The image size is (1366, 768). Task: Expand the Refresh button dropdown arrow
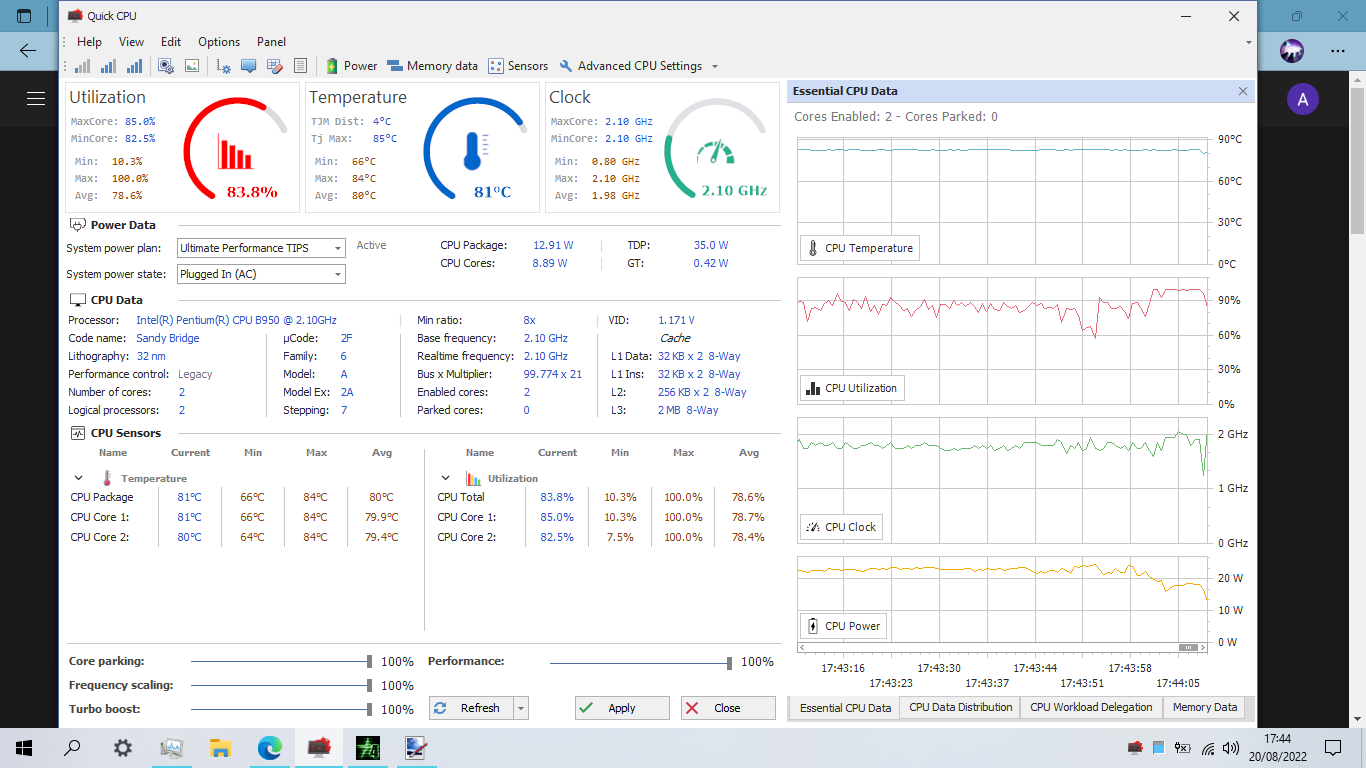click(x=520, y=708)
